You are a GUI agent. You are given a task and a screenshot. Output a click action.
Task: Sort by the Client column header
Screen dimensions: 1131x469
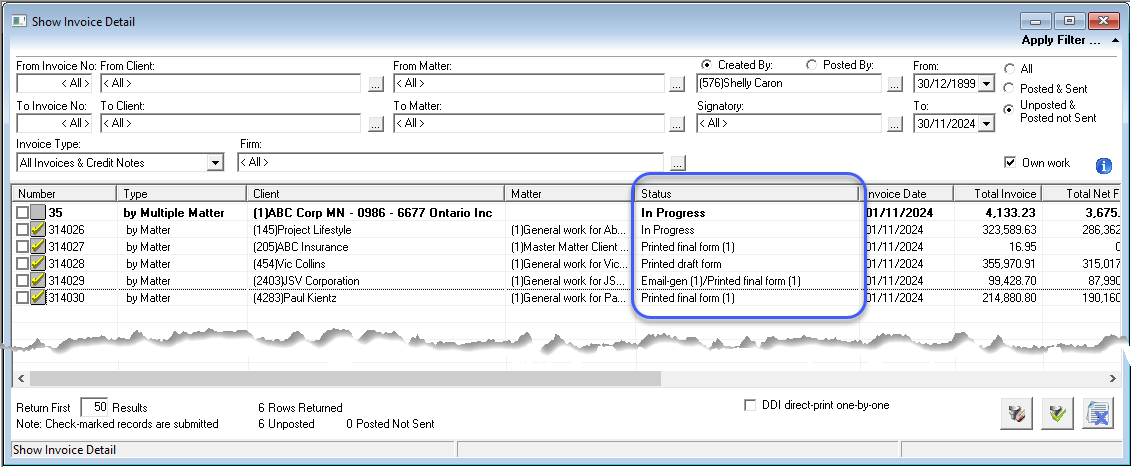click(x=376, y=193)
